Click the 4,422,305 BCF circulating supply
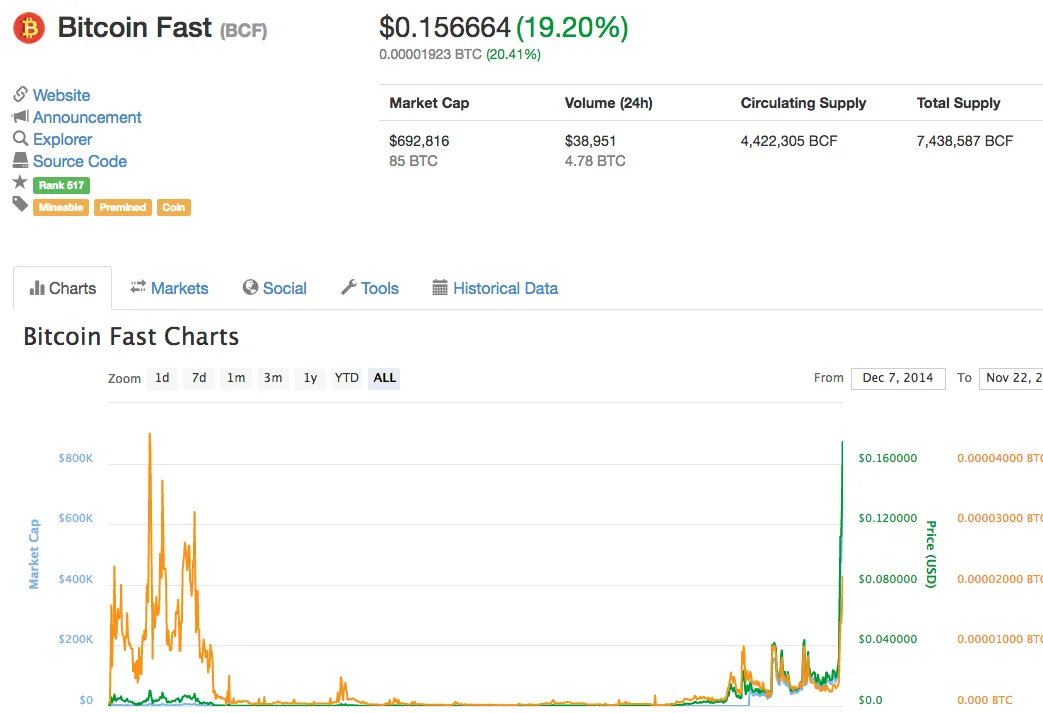Screen dimensions: 1043x713 click(789, 141)
